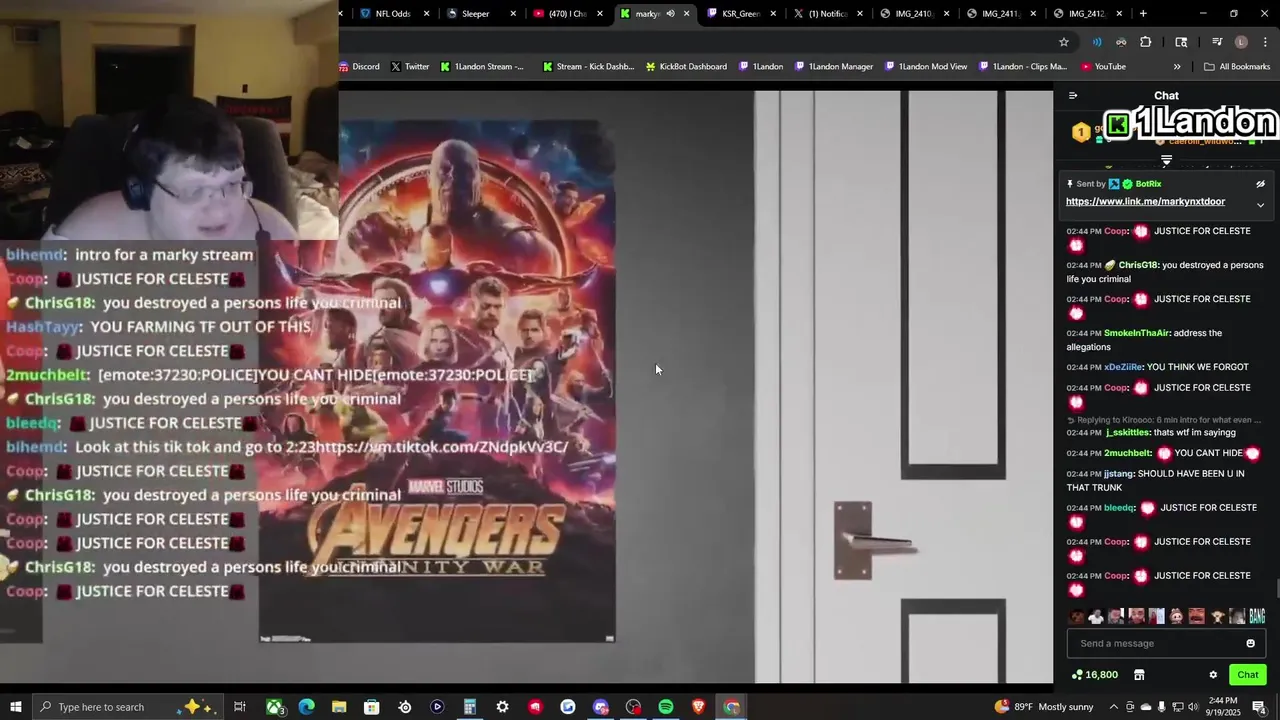Open Task View in the taskbar
Image resolution: width=1280 pixels, height=720 pixels.
(240, 707)
